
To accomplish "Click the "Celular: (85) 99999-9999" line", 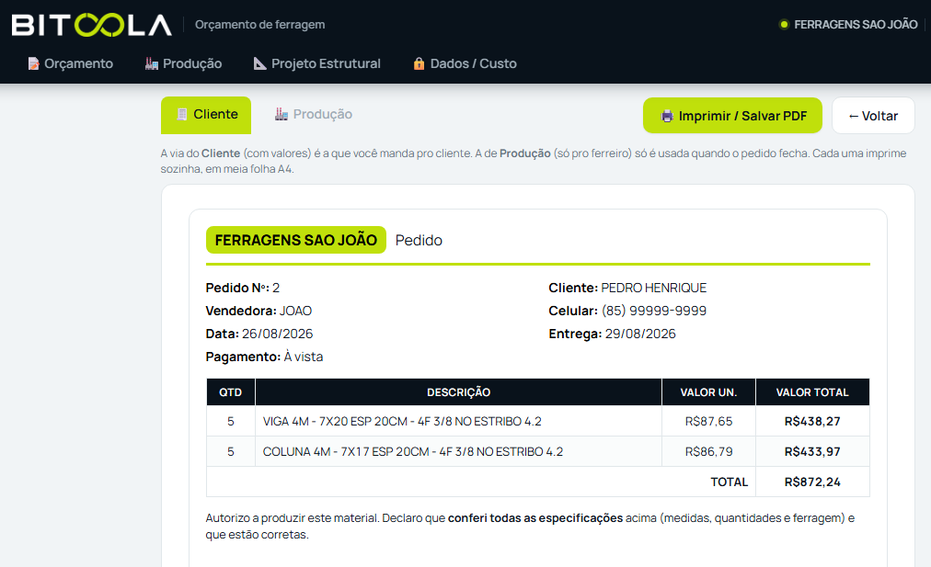I will coord(627,311).
